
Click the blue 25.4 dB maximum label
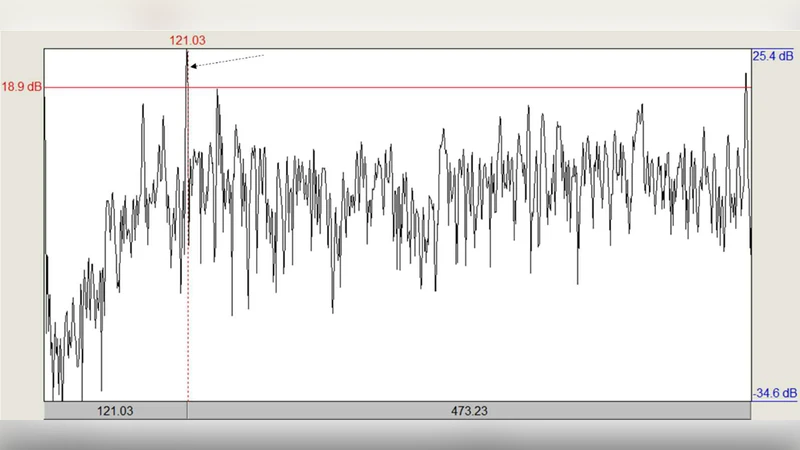coord(774,56)
